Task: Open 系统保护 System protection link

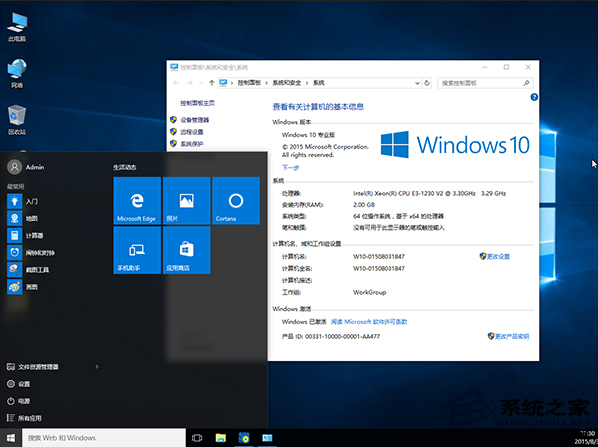Action: point(192,144)
